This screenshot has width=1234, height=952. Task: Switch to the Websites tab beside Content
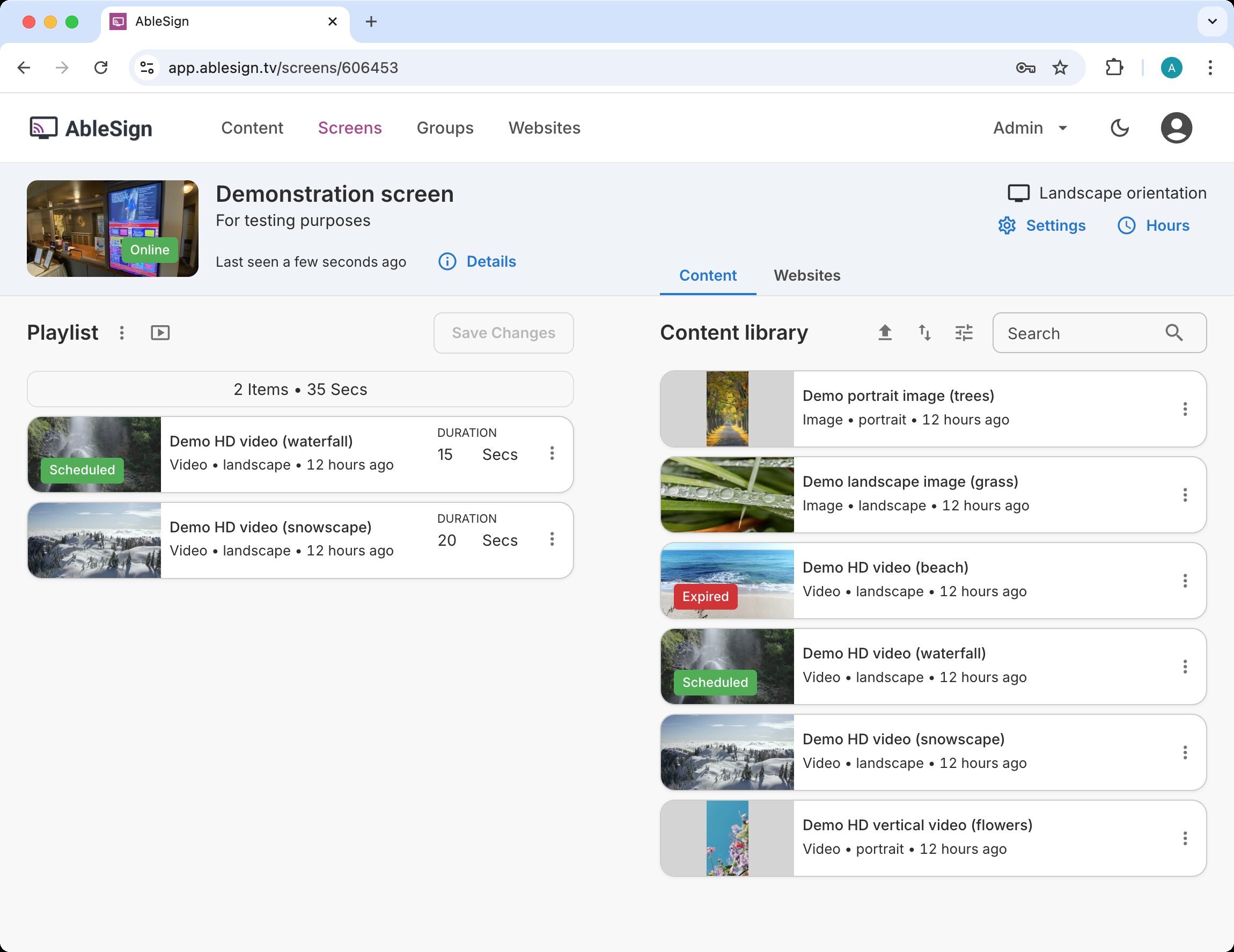(807, 276)
